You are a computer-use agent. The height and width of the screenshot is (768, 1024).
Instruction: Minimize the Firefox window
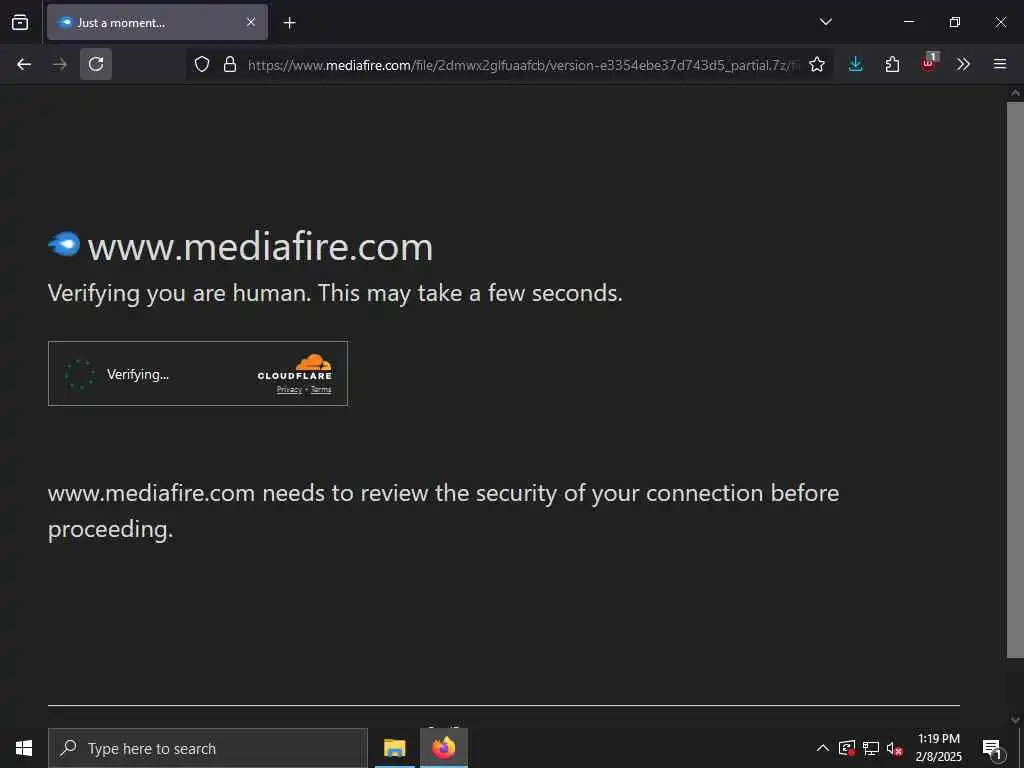(908, 22)
